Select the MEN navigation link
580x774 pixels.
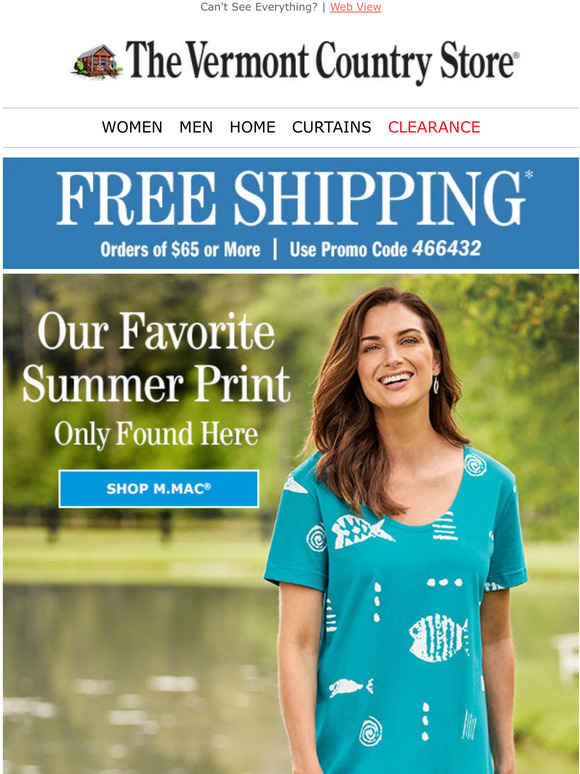click(196, 127)
